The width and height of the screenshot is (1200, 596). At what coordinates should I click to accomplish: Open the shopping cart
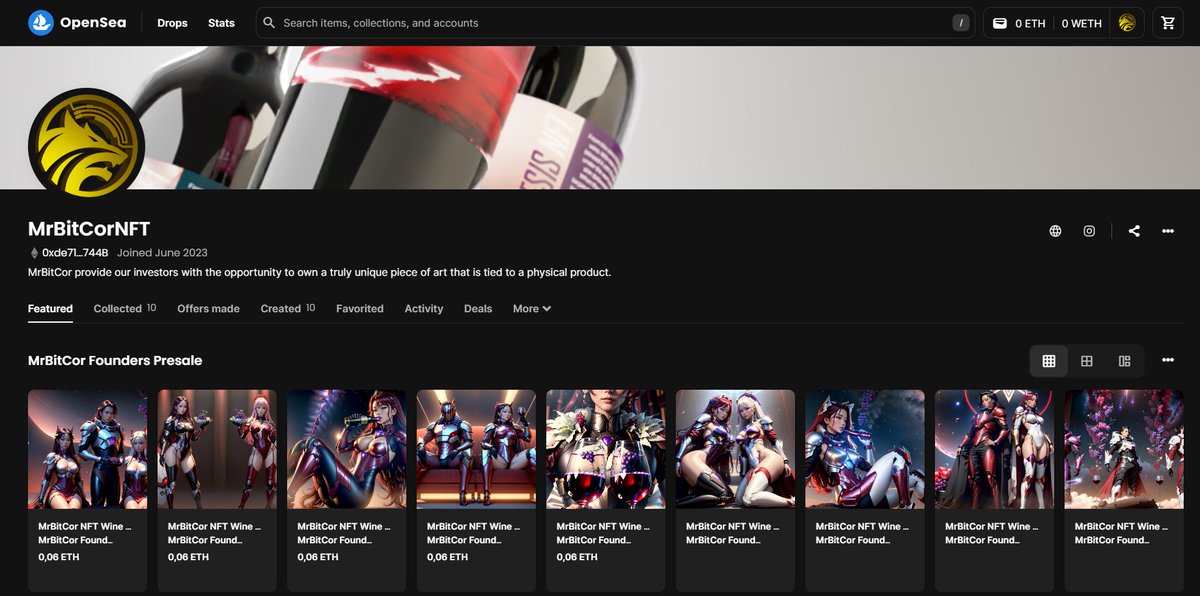point(1168,23)
